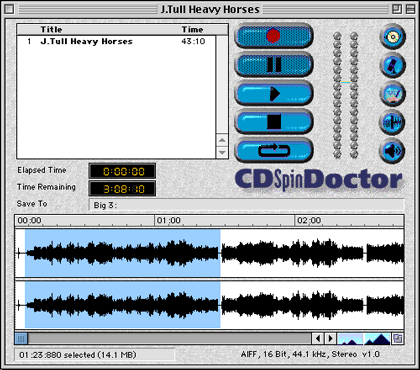420x370 pixels.
Task: Click the track list scroll down arrow
Action: 222,152
